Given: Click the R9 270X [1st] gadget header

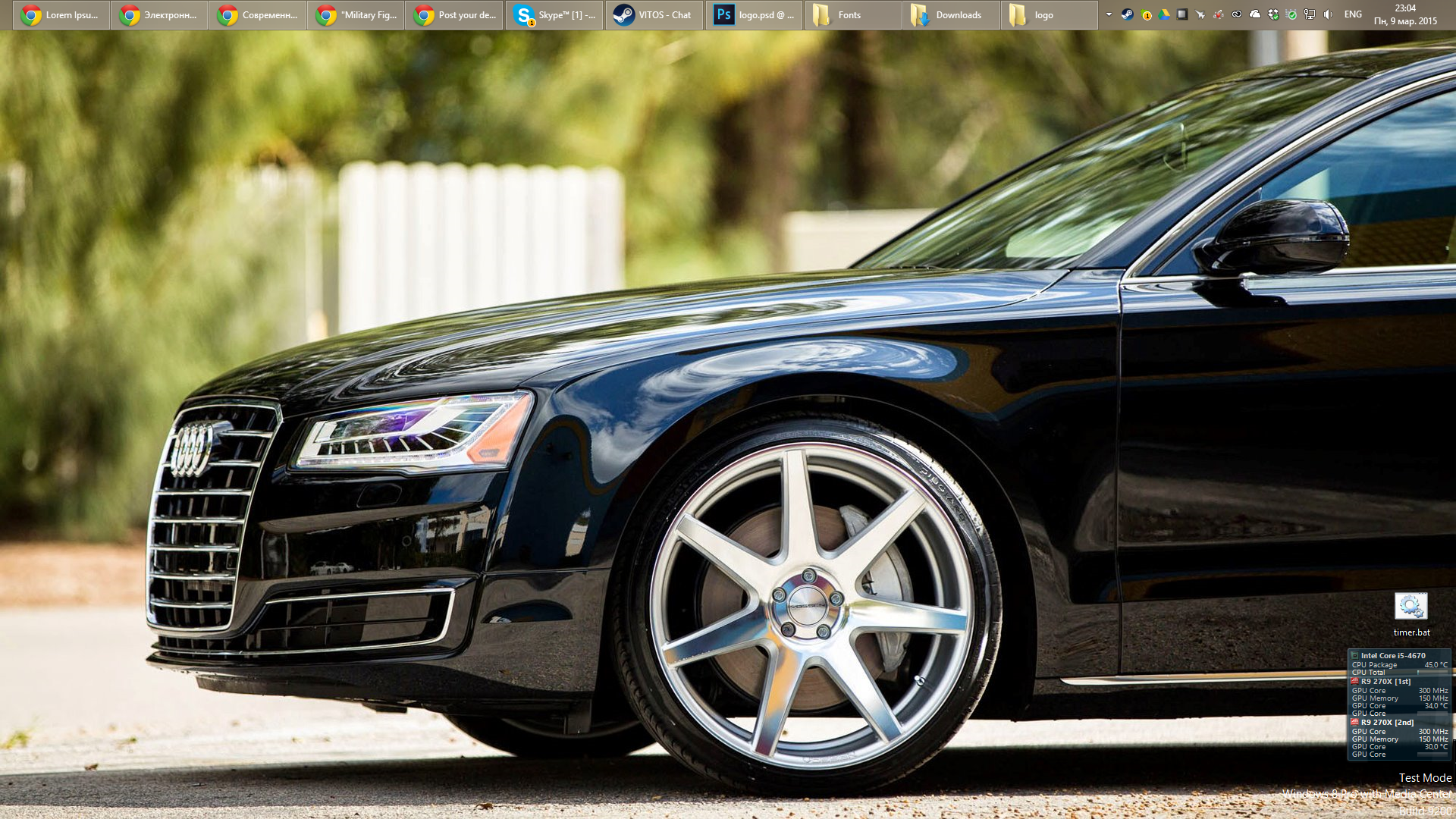Looking at the screenshot, I should click(x=1381, y=681).
